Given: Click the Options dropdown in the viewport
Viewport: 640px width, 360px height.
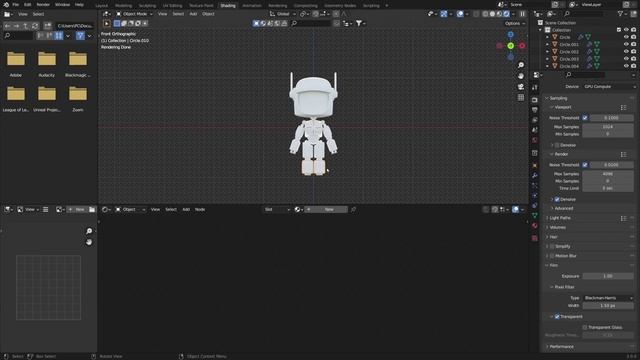Looking at the screenshot, I should coord(515,23).
